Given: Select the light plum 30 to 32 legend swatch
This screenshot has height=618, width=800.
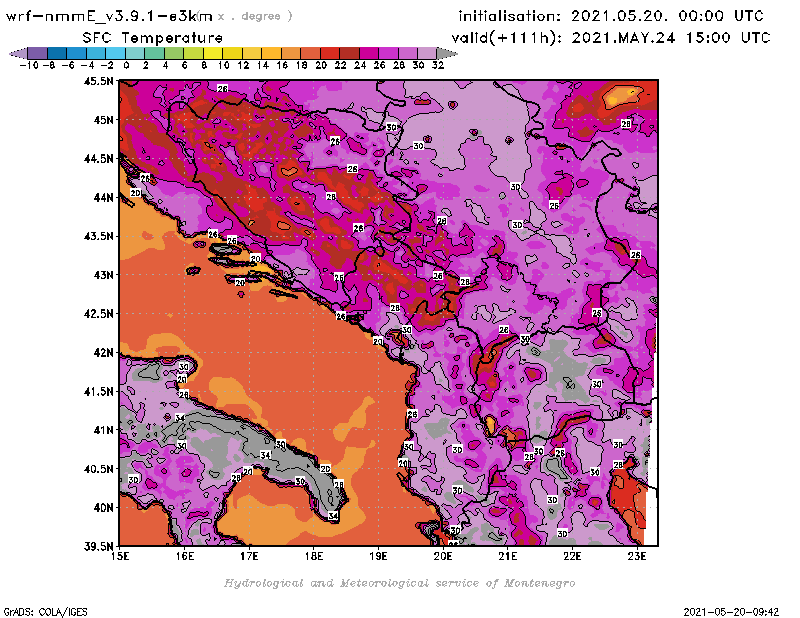Looking at the screenshot, I should tap(427, 53).
